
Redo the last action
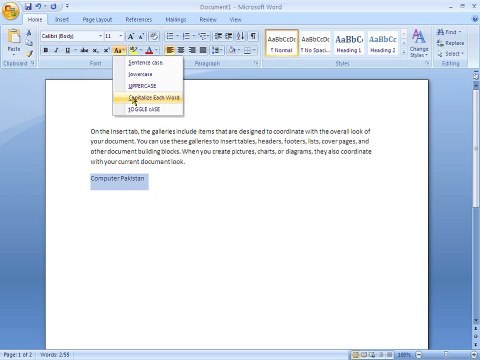pyautogui.click(x=53, y=6)
